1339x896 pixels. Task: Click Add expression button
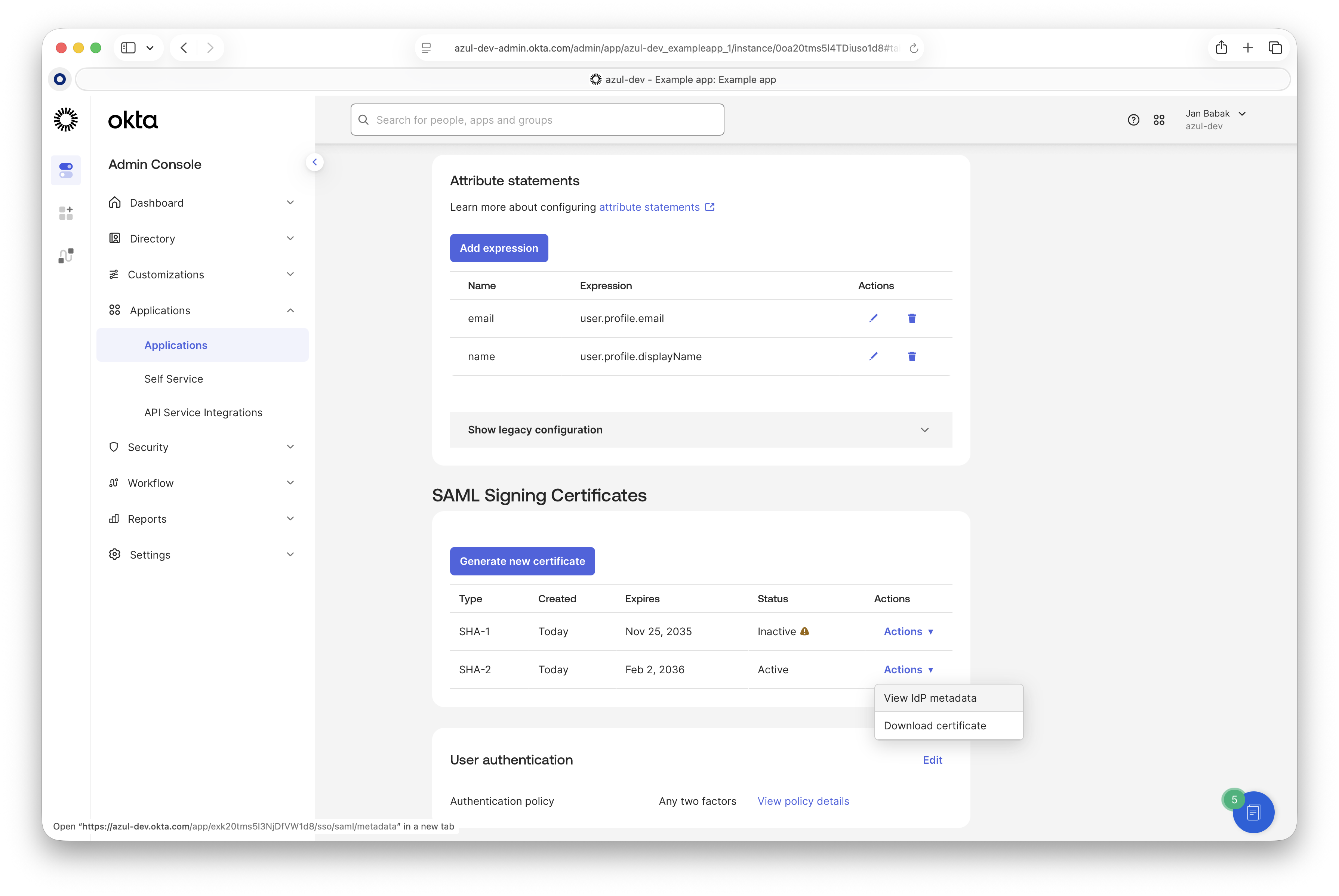[499, 248]
